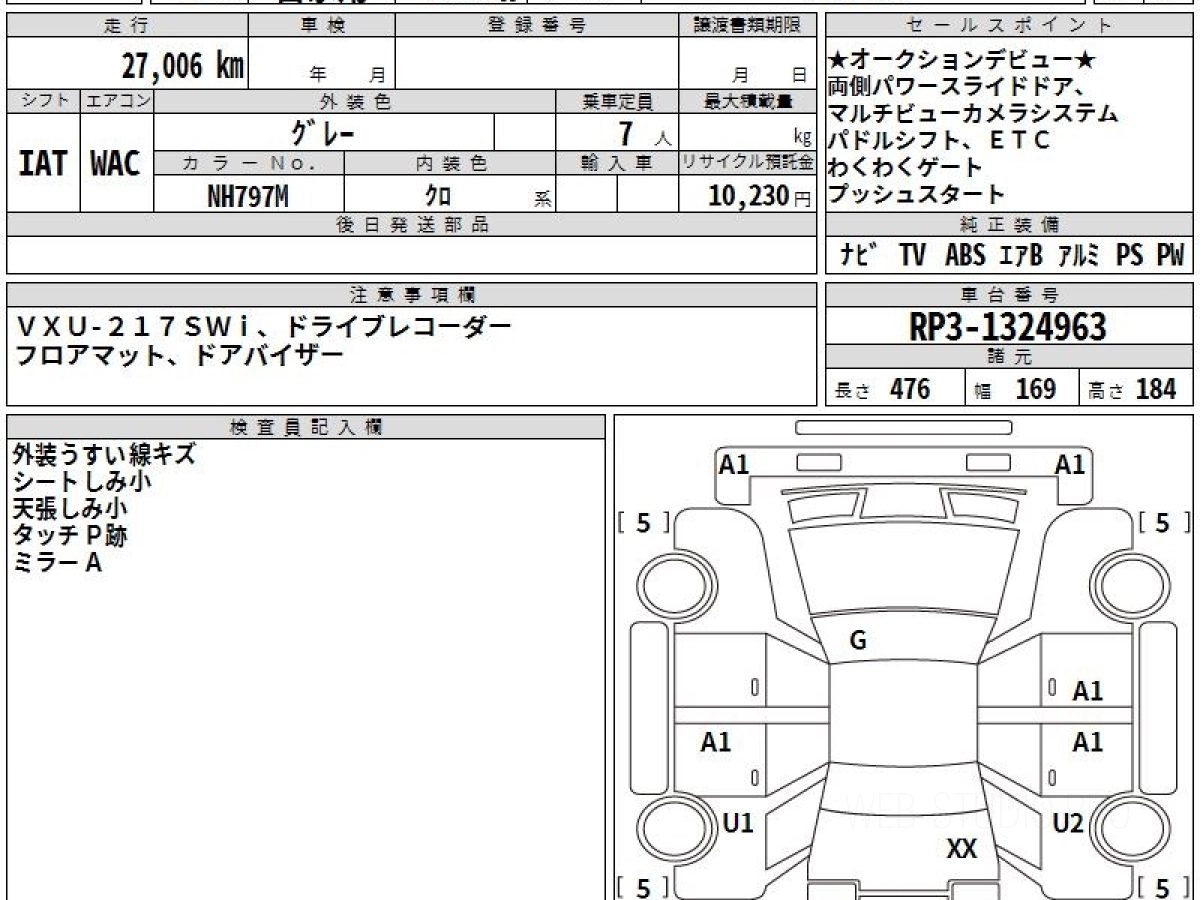Image resolution: width=1200 pixels, height=900 pixels.
Task: Click the width value 169
Action: pos(1035,389)
